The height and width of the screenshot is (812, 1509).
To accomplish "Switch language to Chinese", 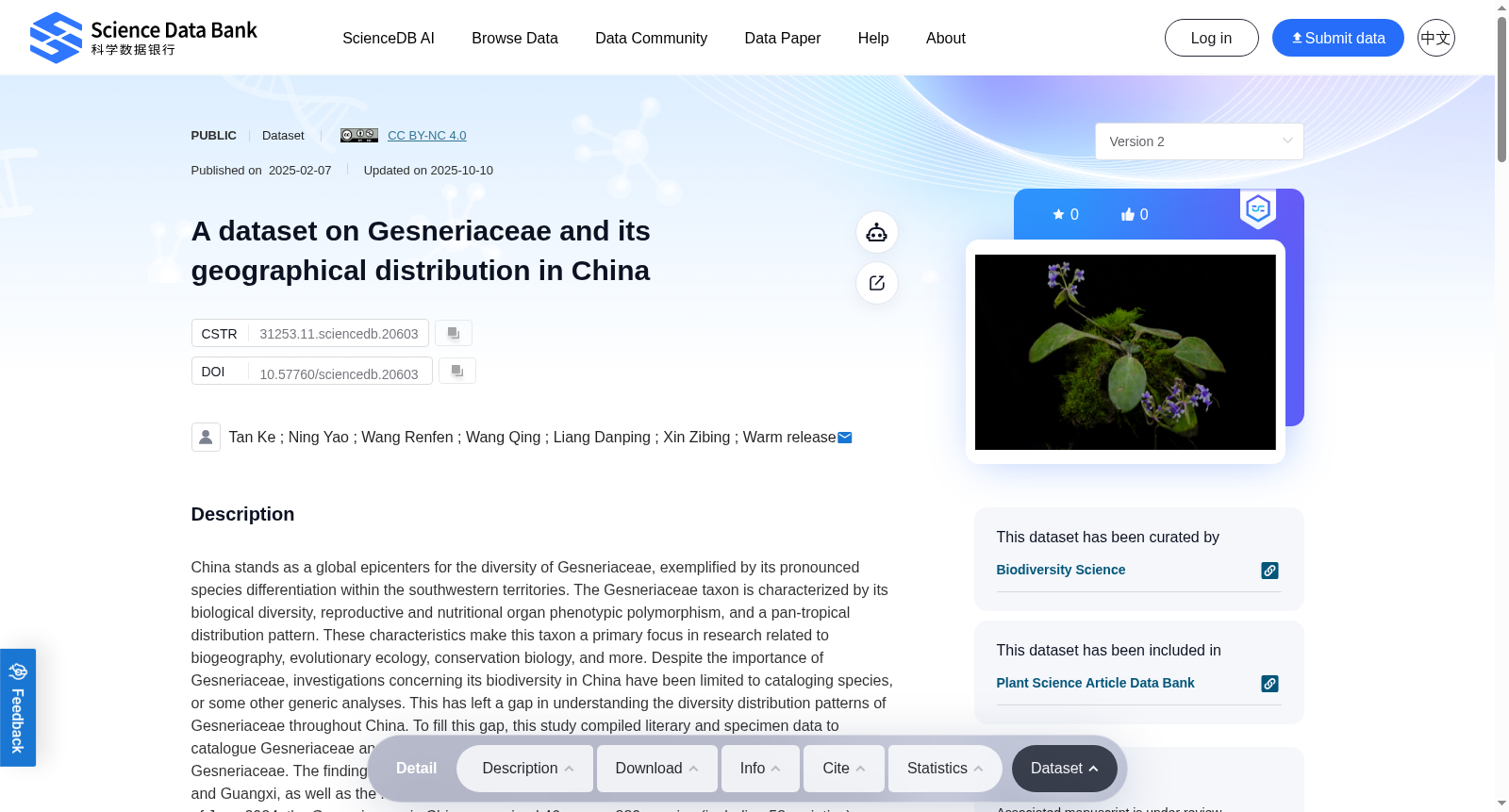I will (x=1436, y=38).
